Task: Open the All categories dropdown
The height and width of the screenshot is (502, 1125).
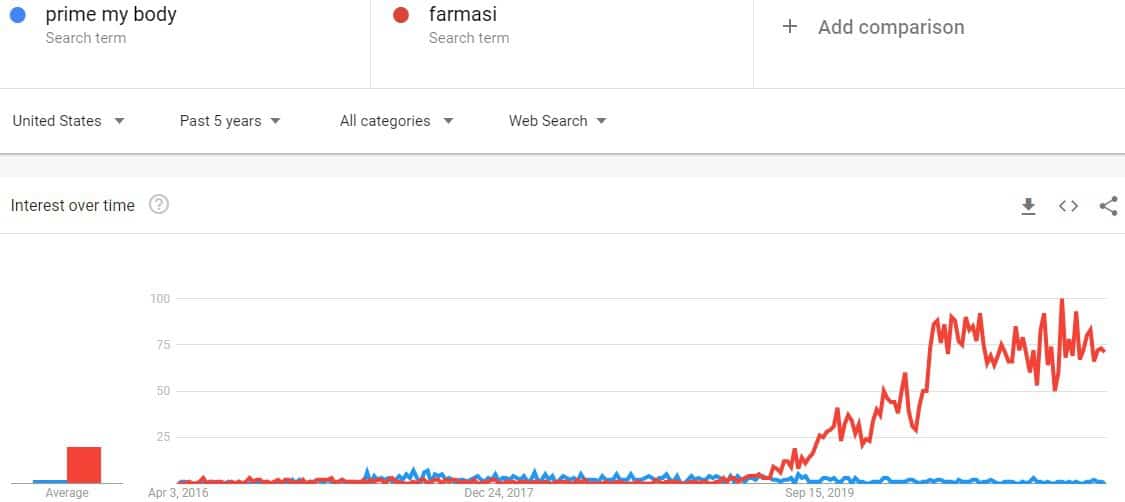Action: 397,121
